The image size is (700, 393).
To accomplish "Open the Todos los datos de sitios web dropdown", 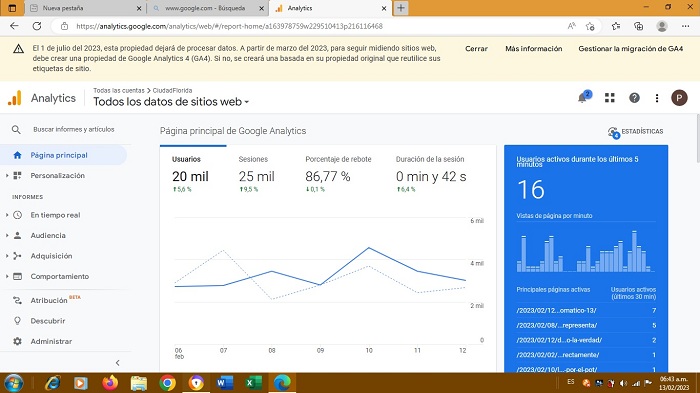I will tap(171, 102).
